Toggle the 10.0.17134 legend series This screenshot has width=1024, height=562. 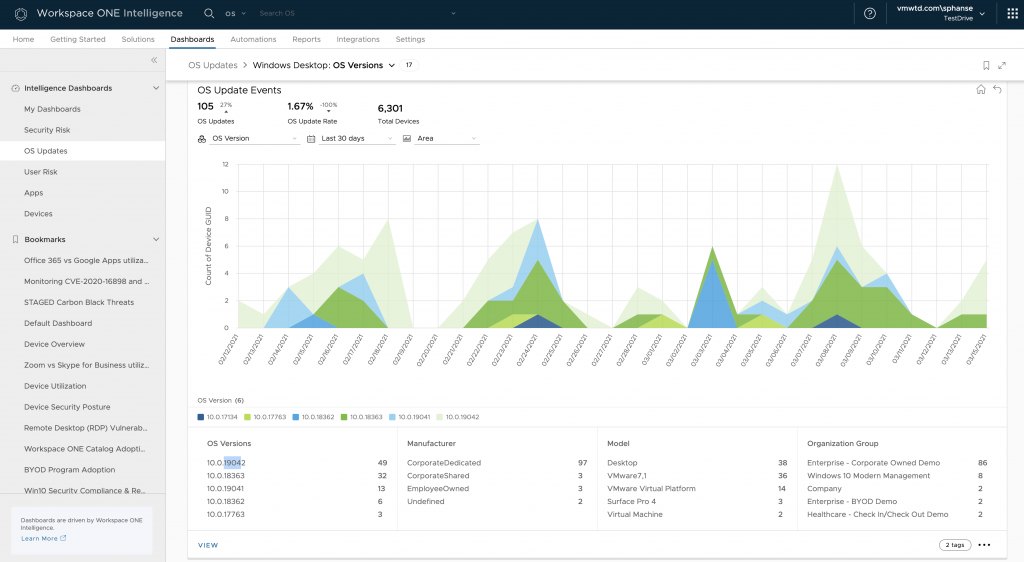(x=220, y=416)
